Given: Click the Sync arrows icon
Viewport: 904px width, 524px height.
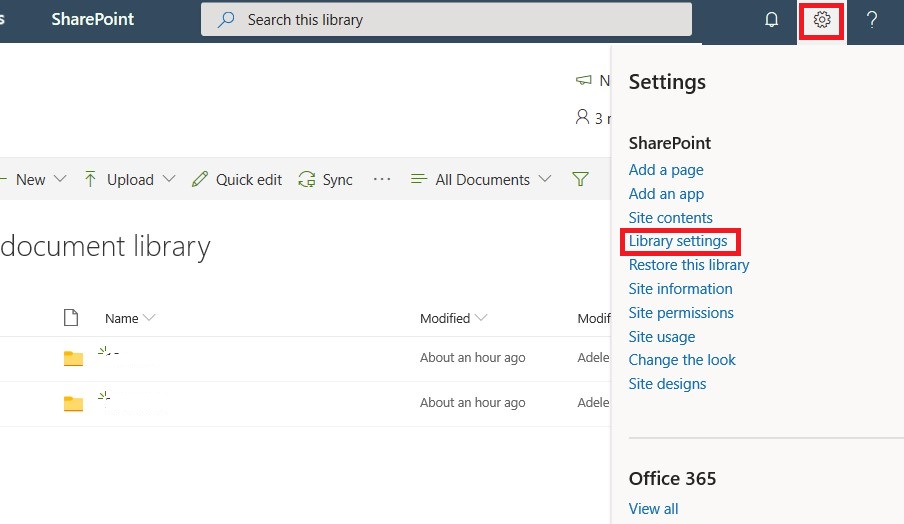Looking at the screenshot, I should click(x=307, y=179).
